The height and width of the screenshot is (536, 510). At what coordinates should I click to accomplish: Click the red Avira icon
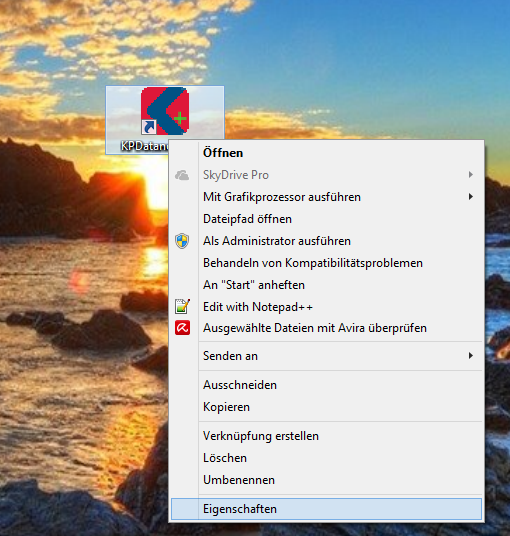tap(182, 328)
